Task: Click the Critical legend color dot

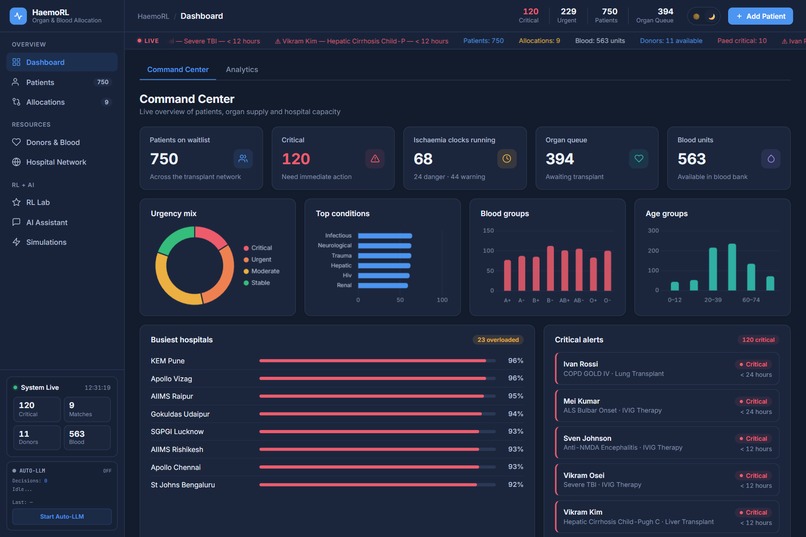Action: pos(246,248)
